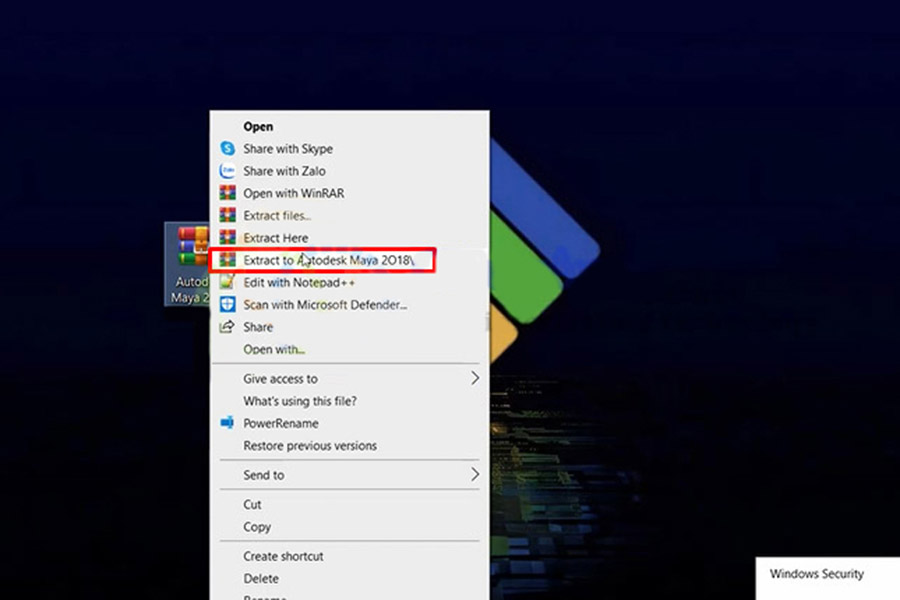Expand the Give access to submenu arrow
This screenshot has height=600, width=900.
pos(475,378)
